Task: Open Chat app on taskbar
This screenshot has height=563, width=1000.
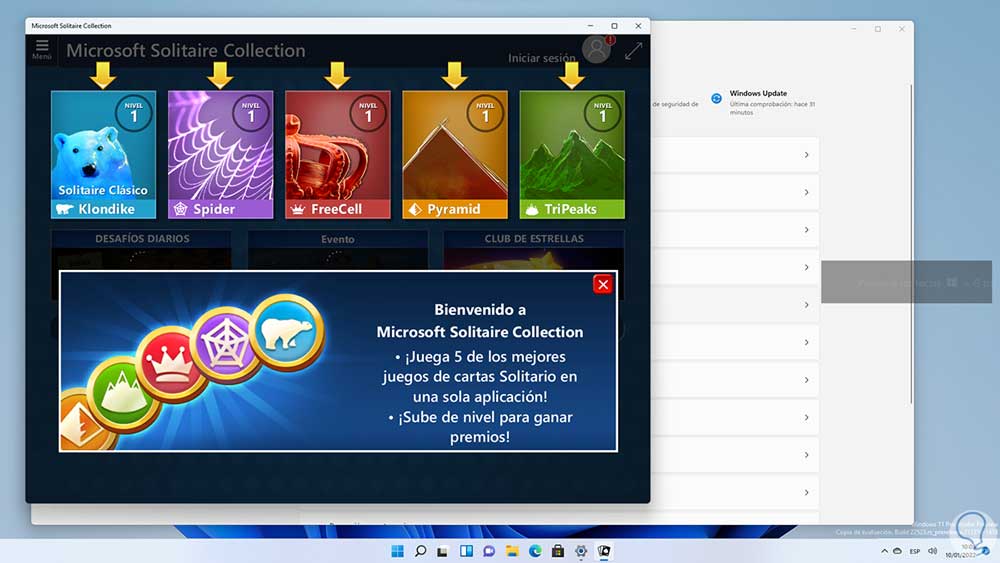Action: (489, 551)
